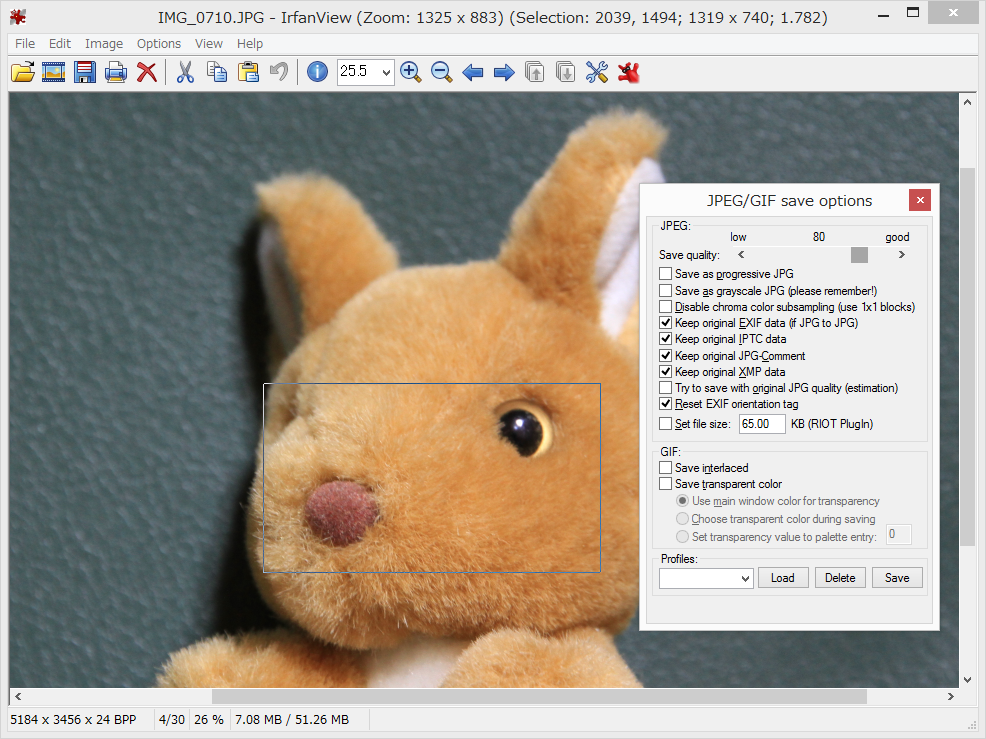Open the Settings wrench icon
The width and height of the screenshot is (986, 739).
tap(597, 72)
